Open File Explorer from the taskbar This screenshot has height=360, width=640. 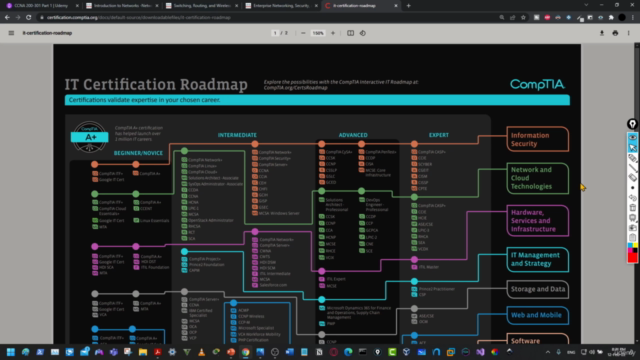pyautogui.click(x=143, y=352)
